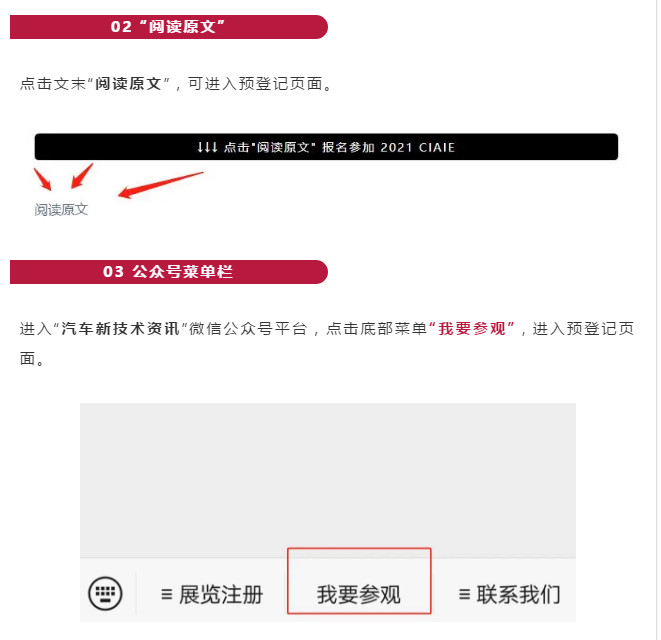The height and width of the screenshot is (640, 661).
Task: Click the bold 汽车新技术资讯 text
Action: tap(121, 328)
